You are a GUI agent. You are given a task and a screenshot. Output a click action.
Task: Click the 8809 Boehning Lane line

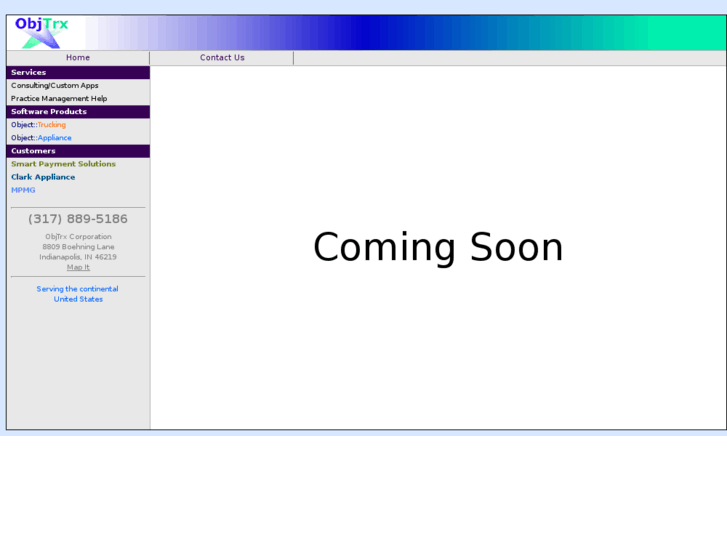click(78, 247)
